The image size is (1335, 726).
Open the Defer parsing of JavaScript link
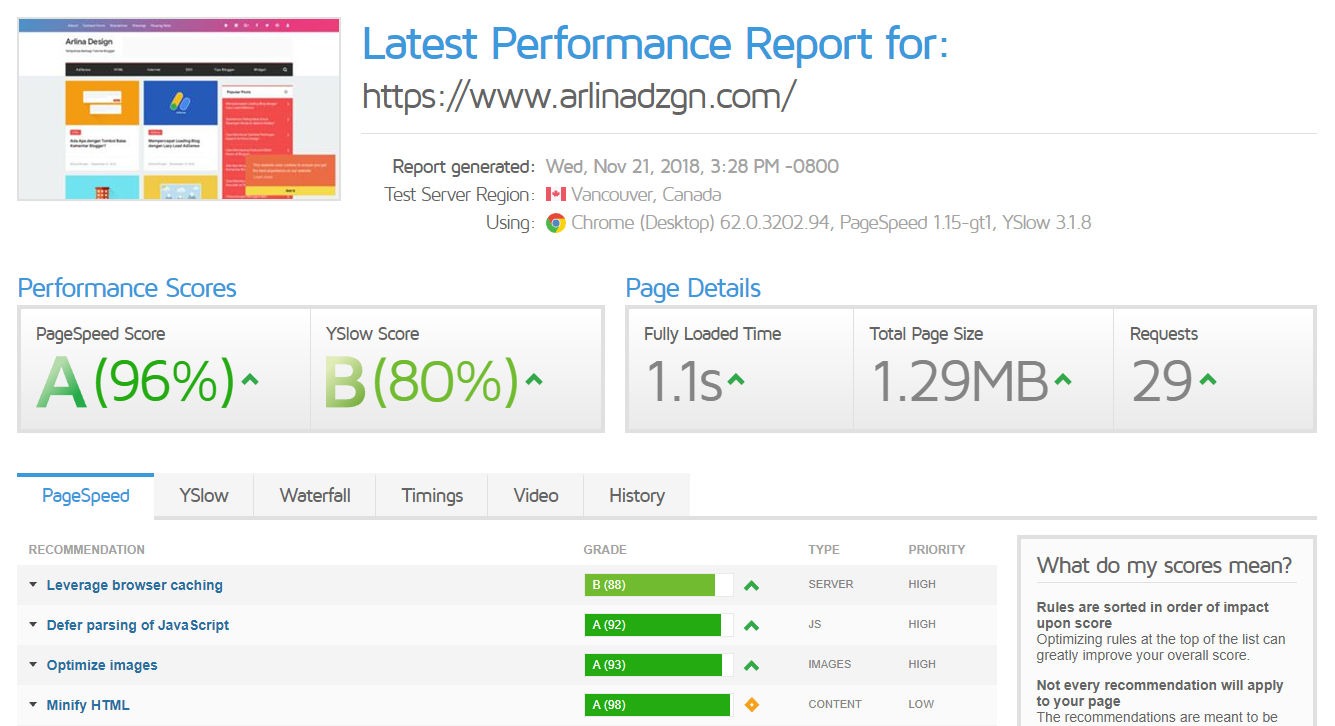coord(138,625)
